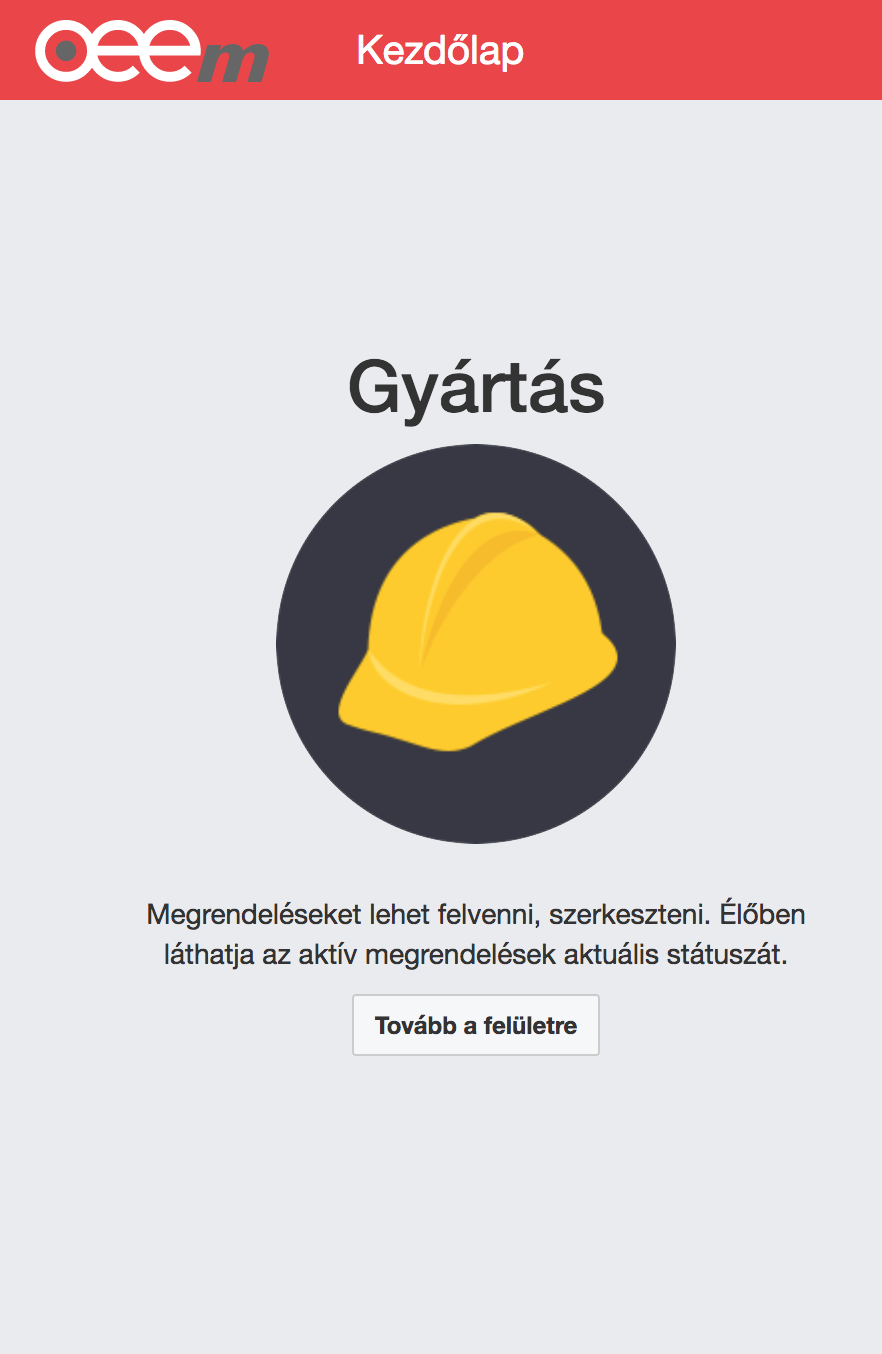Click the gray 'm' letter in logo

[x=233, y=62]
